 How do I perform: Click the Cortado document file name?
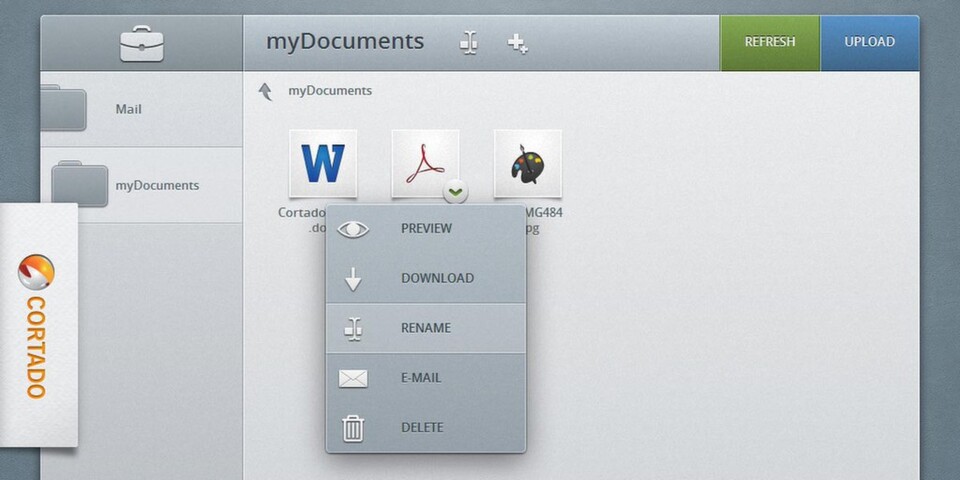[x=302, y=220]
